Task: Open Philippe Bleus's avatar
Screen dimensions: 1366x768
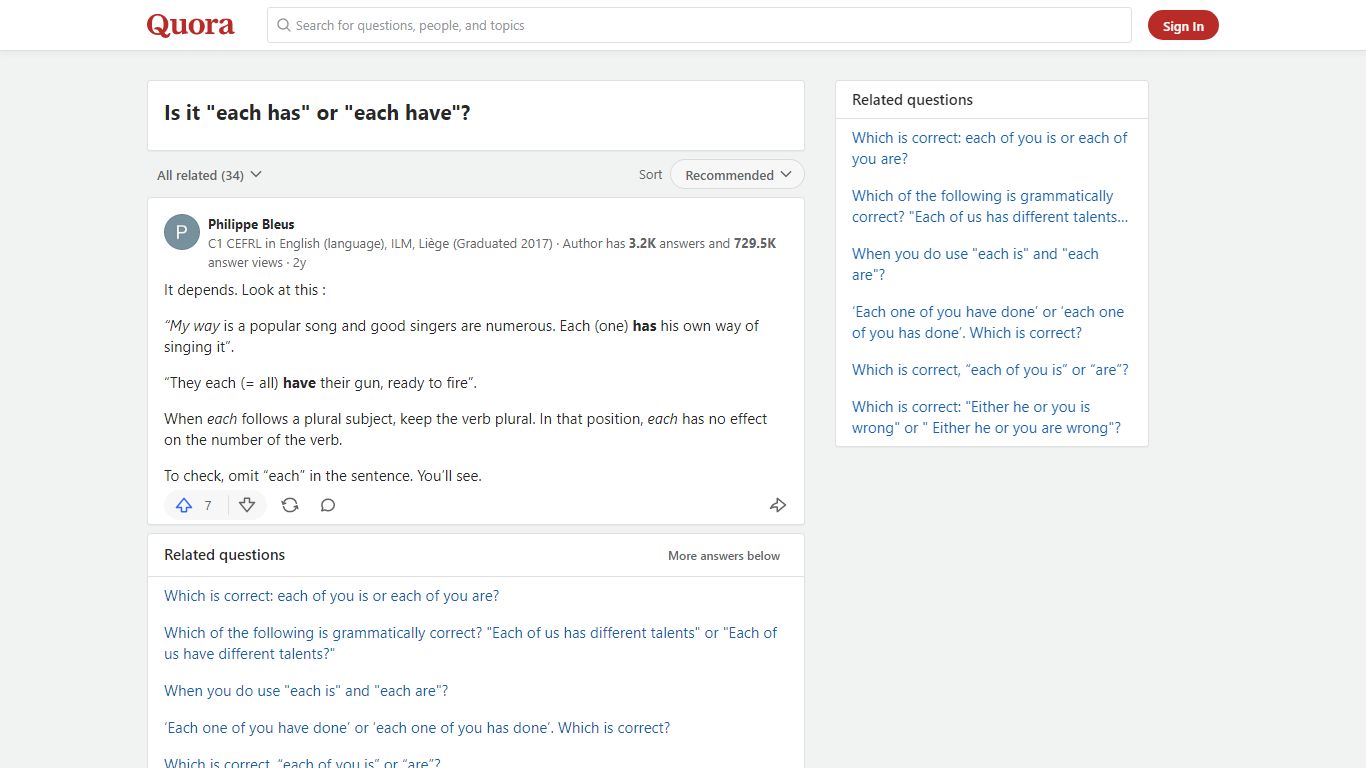Action: pos(182,232)
